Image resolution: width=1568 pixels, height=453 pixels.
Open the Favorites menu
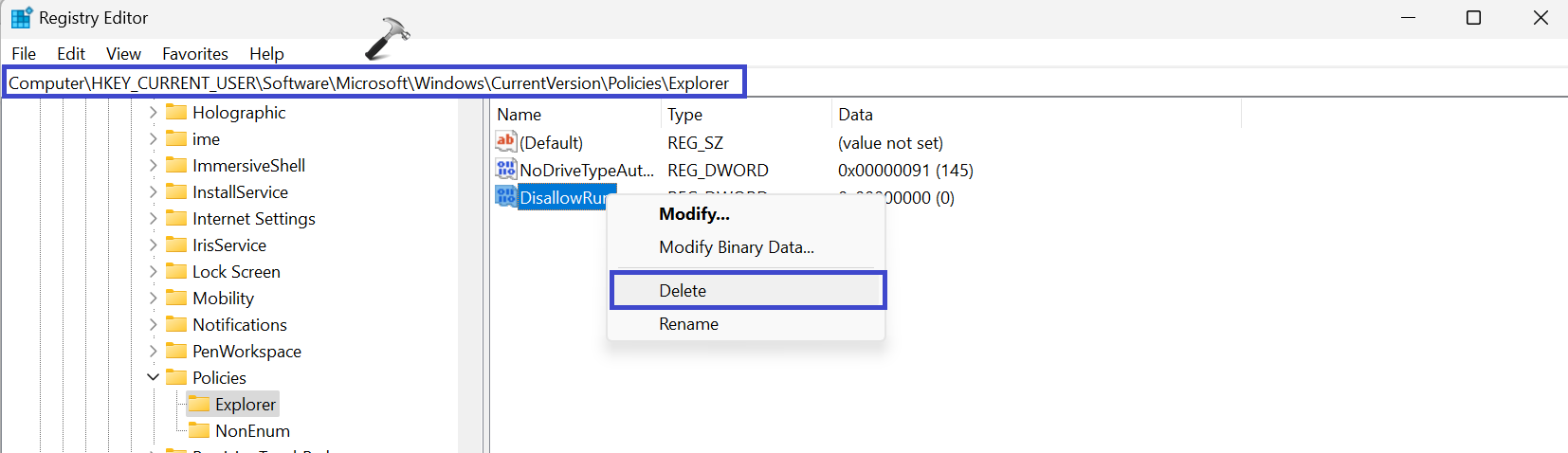coord(194,54)
